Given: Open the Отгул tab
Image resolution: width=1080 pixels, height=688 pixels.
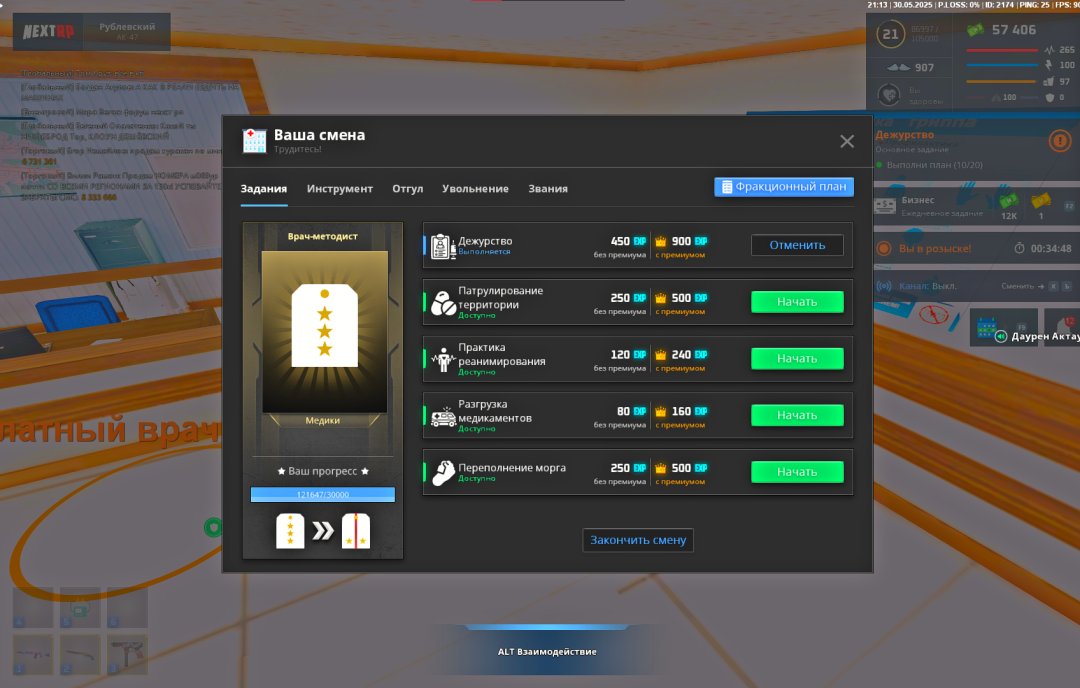Looking at the screenshot, I should [x=408, y=189].
